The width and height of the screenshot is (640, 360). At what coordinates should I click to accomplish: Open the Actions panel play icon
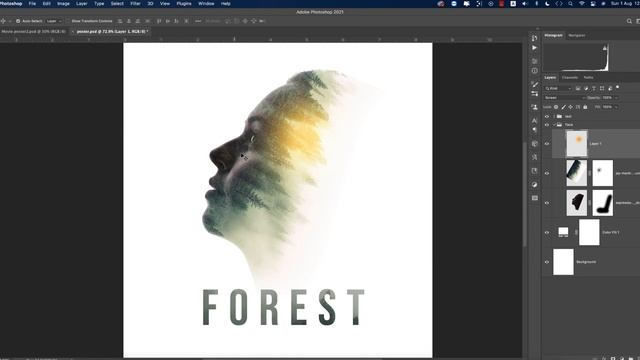[x=535, y=48]
